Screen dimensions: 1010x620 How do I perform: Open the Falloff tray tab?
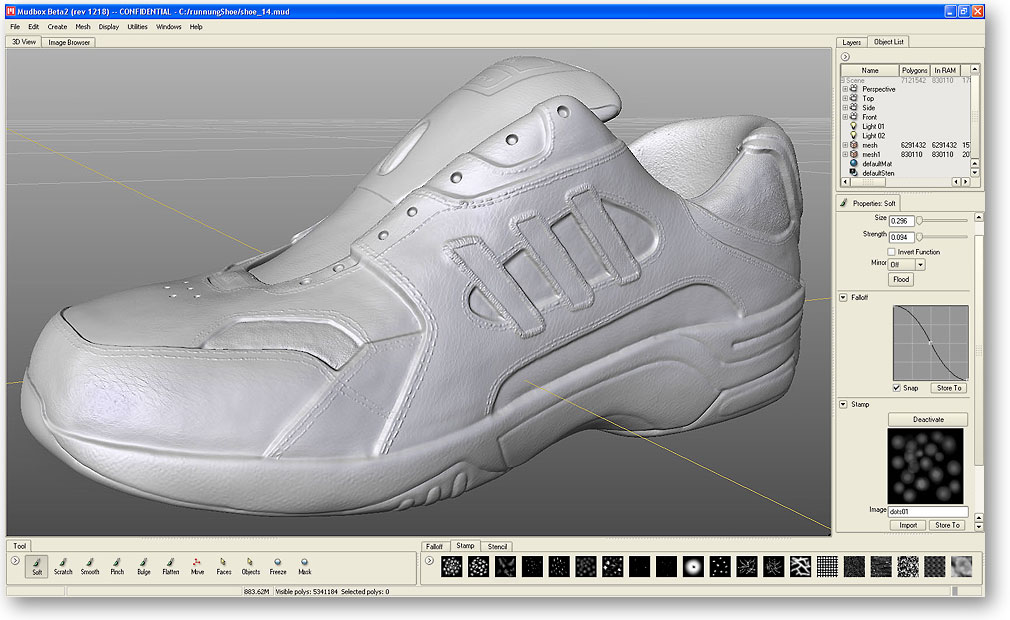(x=434, y=547)
